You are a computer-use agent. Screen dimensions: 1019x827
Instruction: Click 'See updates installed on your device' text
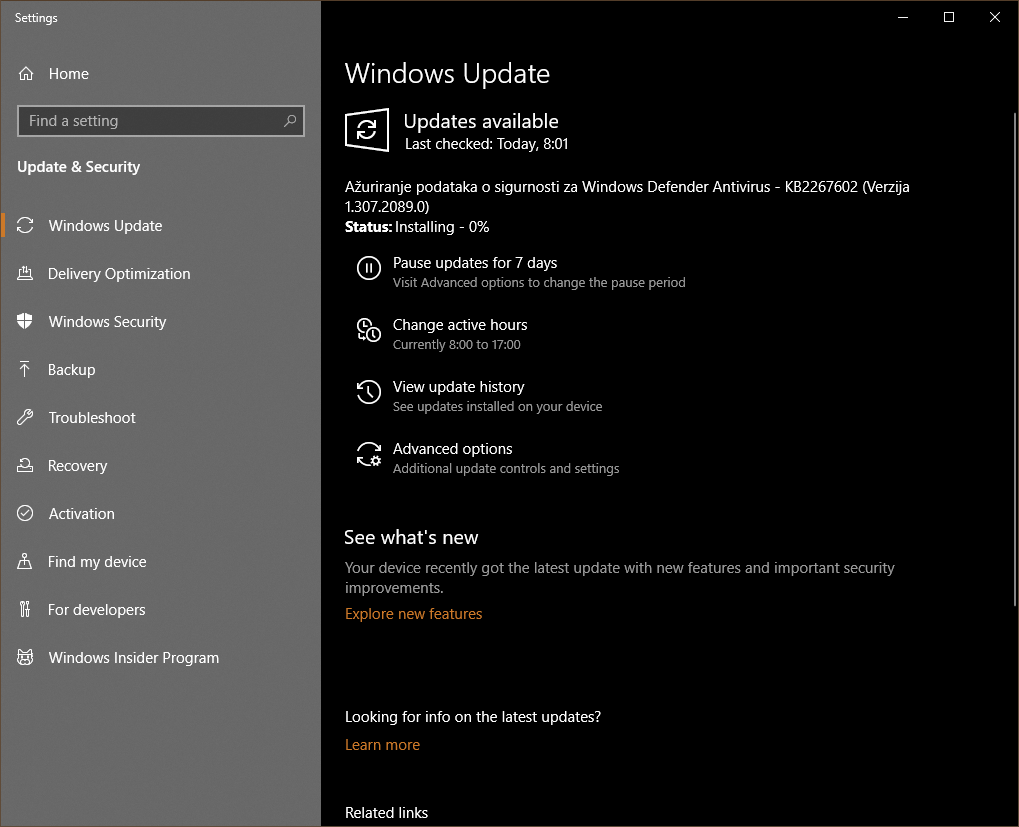click(497, 407)
